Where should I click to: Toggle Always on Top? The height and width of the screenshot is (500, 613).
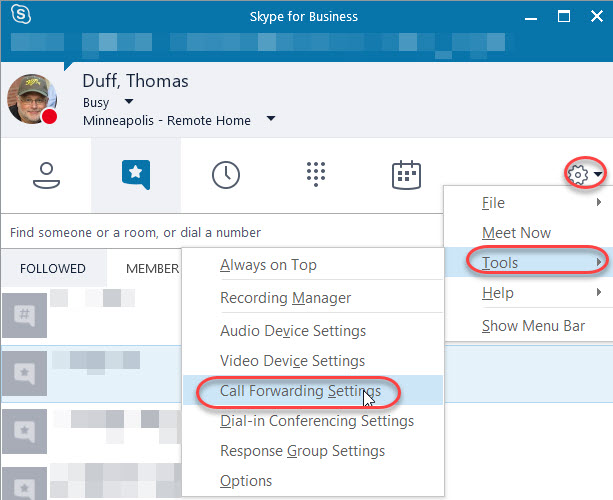pyautogui.click(x=313, y=265)
